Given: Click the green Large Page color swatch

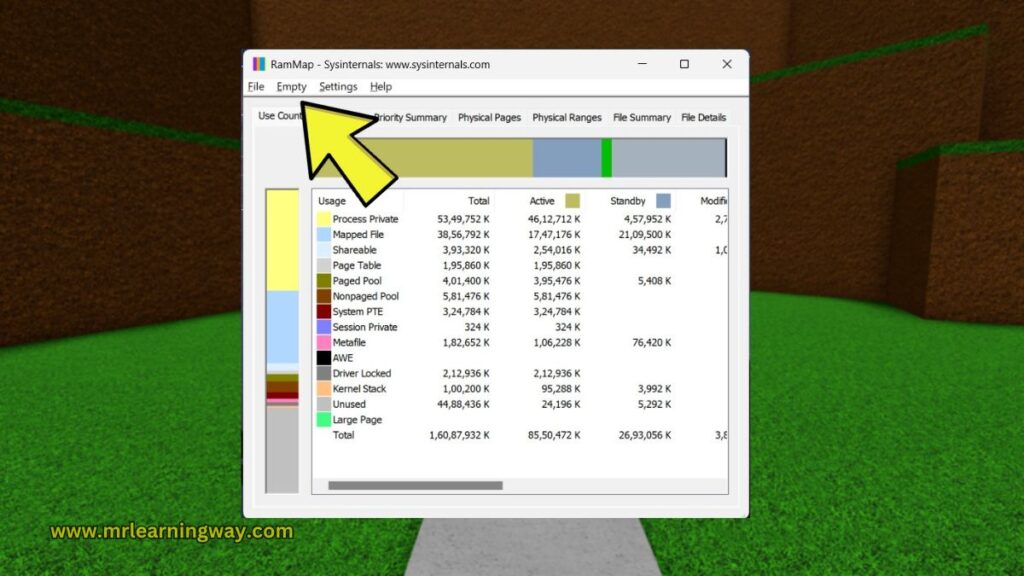Looking at the screenshot, I should (324, 420).
